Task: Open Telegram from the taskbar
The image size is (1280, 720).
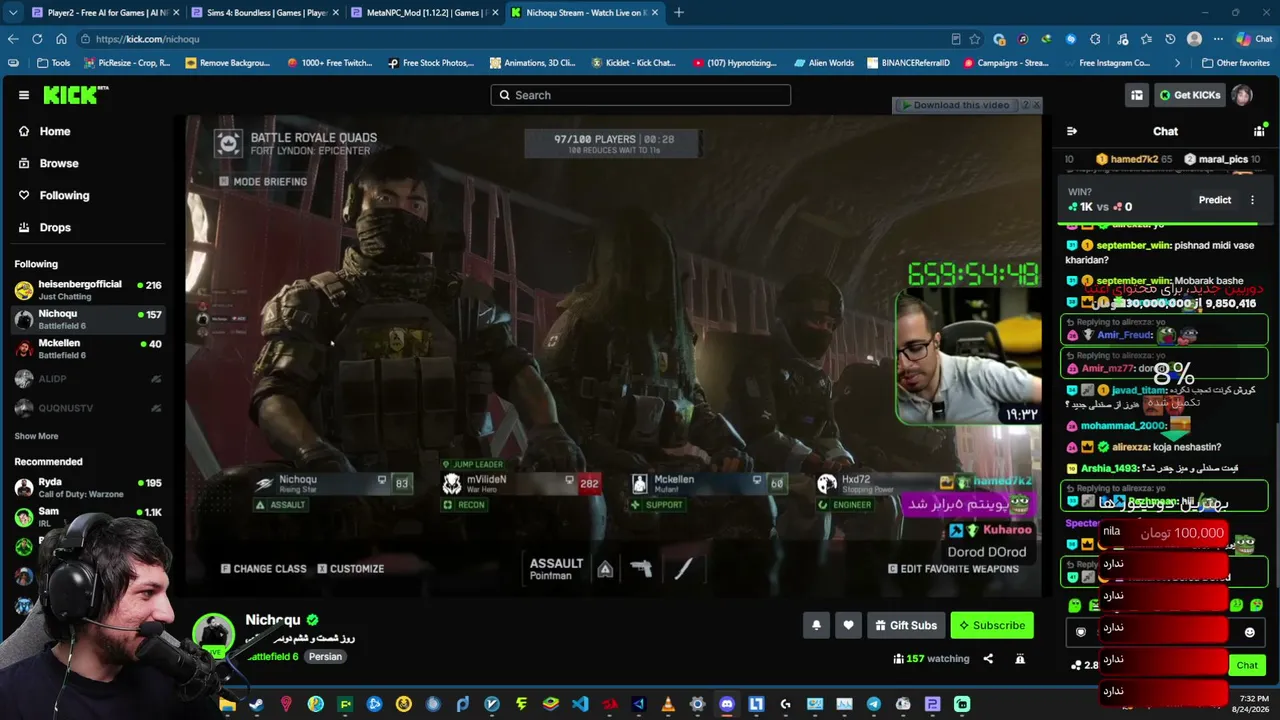Action: (x=874, y=704)
